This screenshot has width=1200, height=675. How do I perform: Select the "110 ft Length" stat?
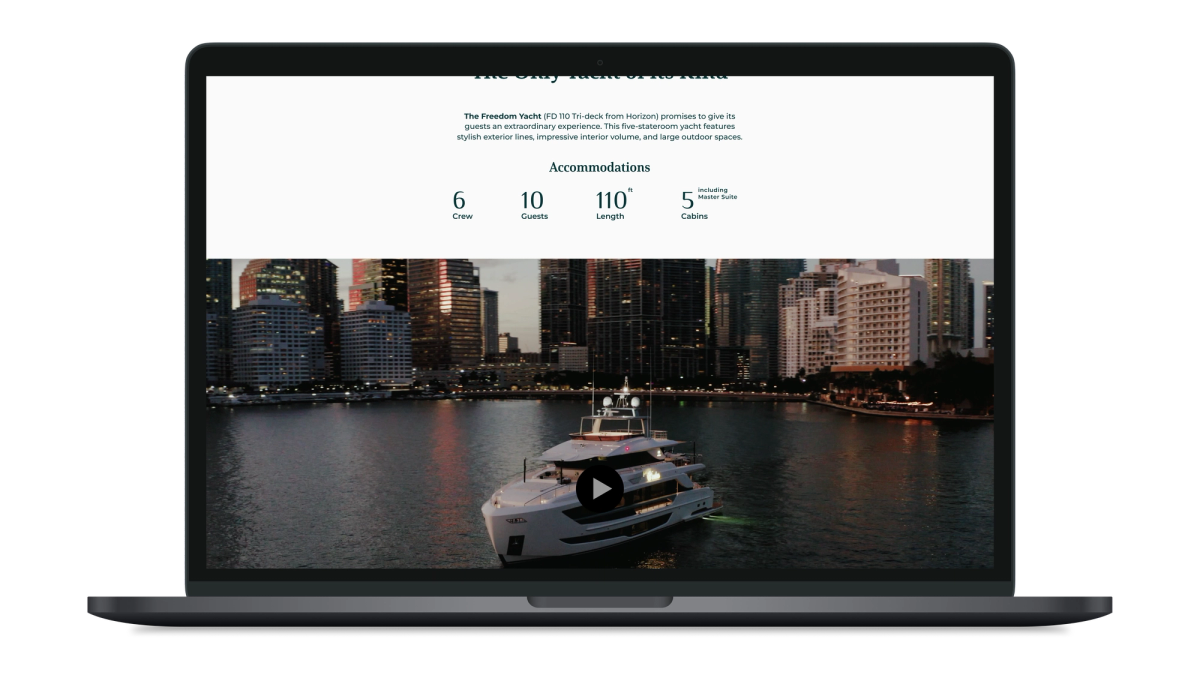(x=613, y=204)
